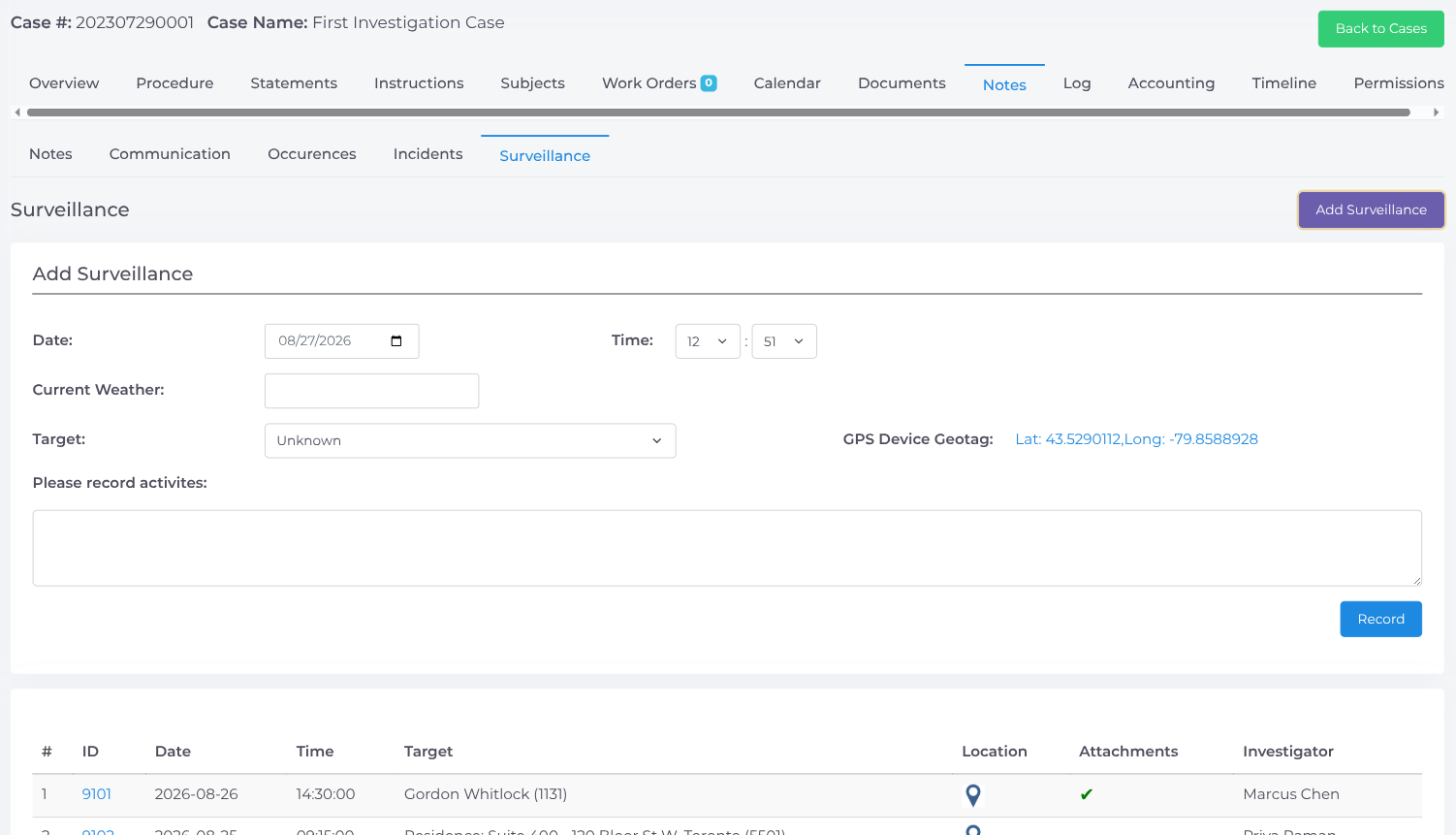Image resolution: width=1456 pixels, height=835 pixels.
Task: Click the Work Orders count badge
Action: pos(709,83)
